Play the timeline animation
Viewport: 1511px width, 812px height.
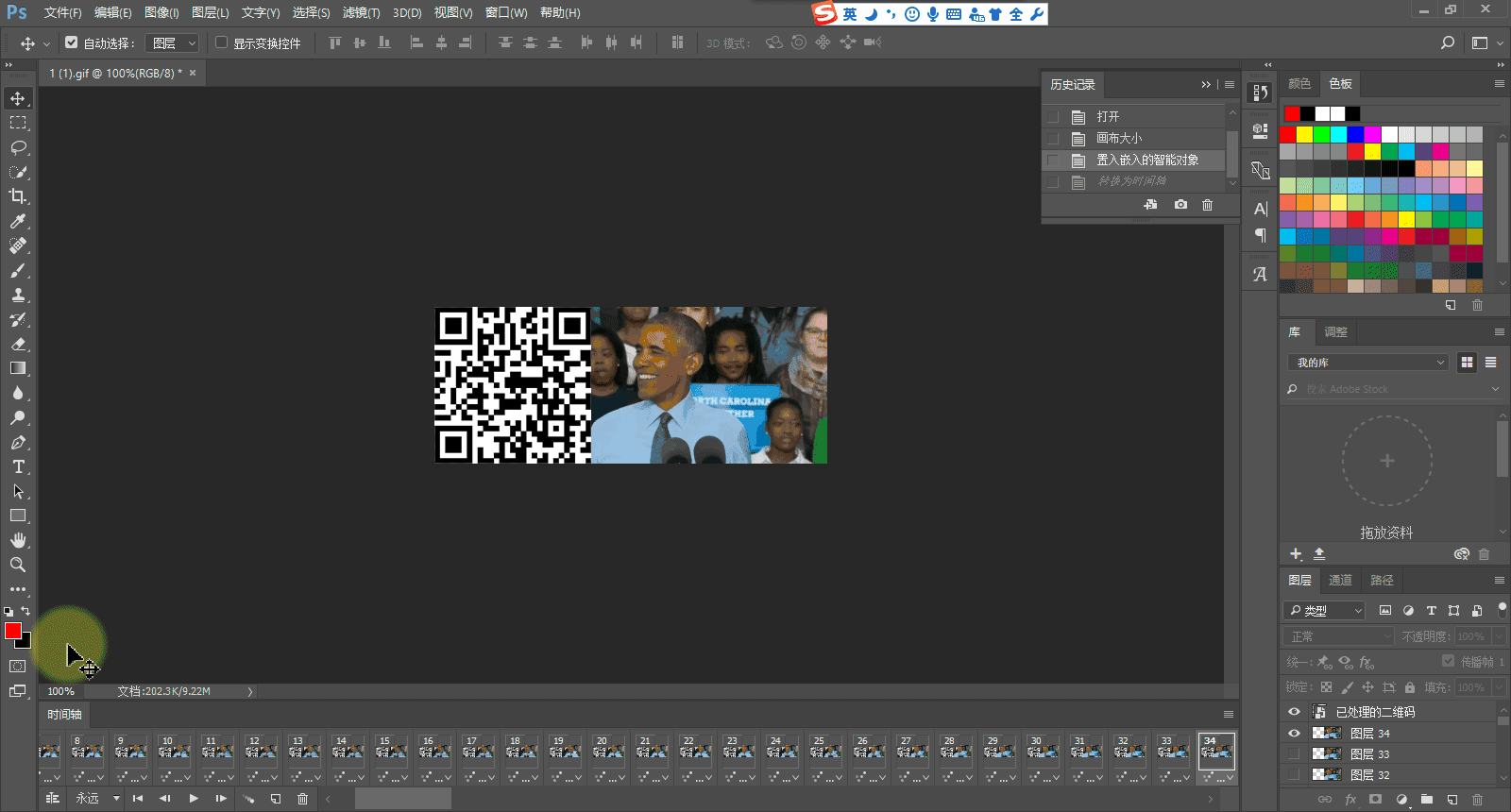tap(194, 799)
